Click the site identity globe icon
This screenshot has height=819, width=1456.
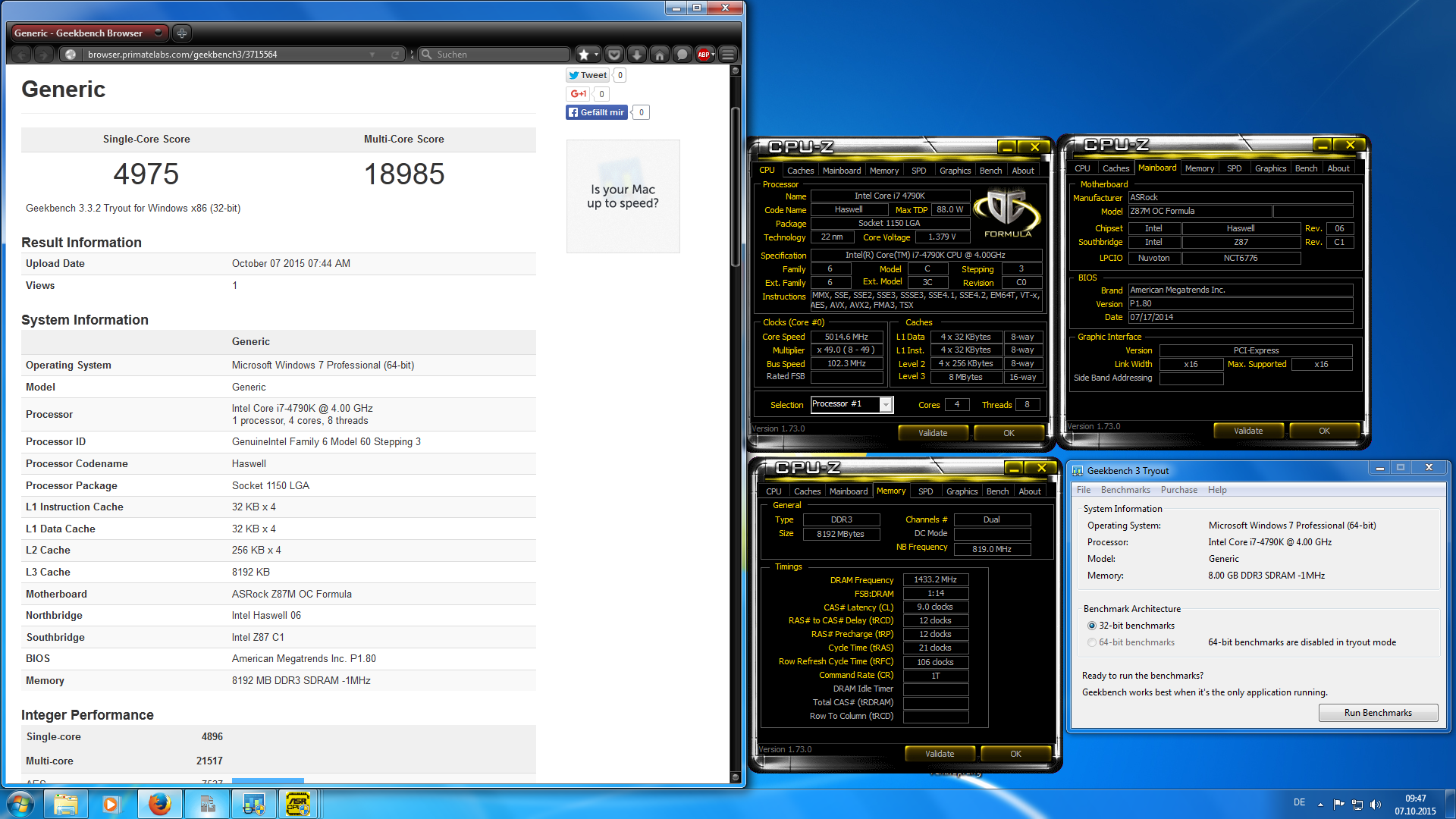tap(71, 55)
